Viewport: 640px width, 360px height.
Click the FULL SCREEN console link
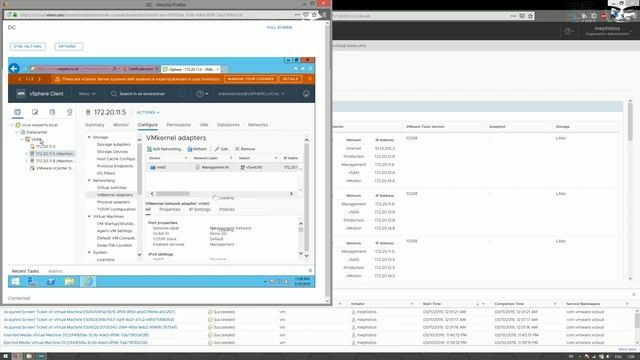(279, 27)
